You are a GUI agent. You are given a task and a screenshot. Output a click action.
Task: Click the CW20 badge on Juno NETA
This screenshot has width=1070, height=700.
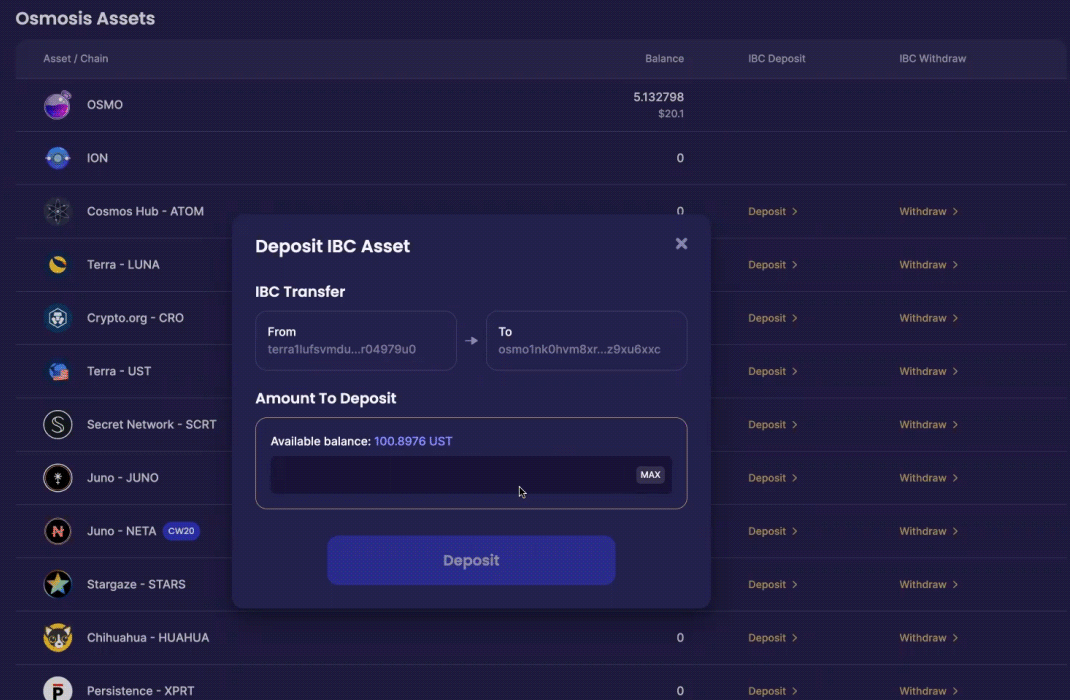(181, 531)
